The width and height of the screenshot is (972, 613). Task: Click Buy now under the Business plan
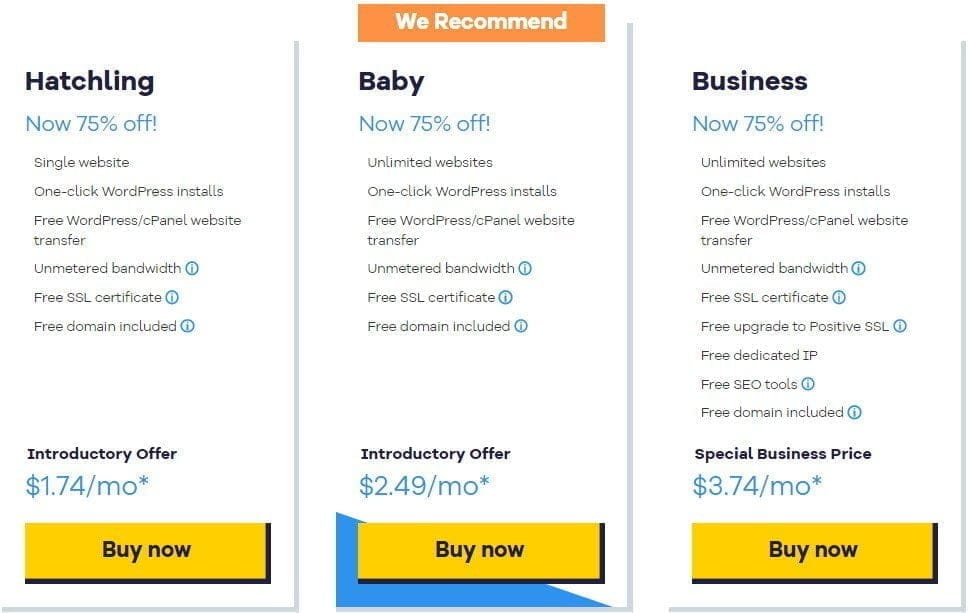(x=813, y=551)
